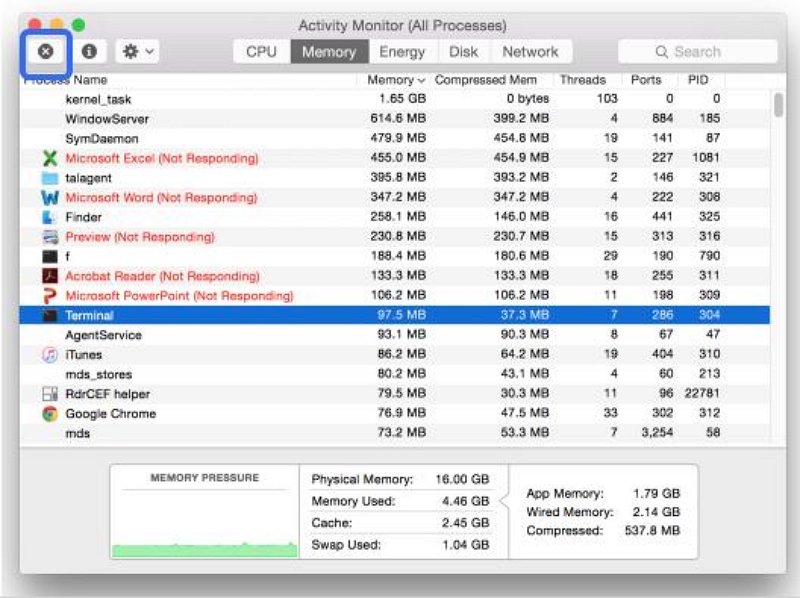Screen dimensions: 800x598
Task: Click the Cache value 2.45 GB
Action: 466,523
